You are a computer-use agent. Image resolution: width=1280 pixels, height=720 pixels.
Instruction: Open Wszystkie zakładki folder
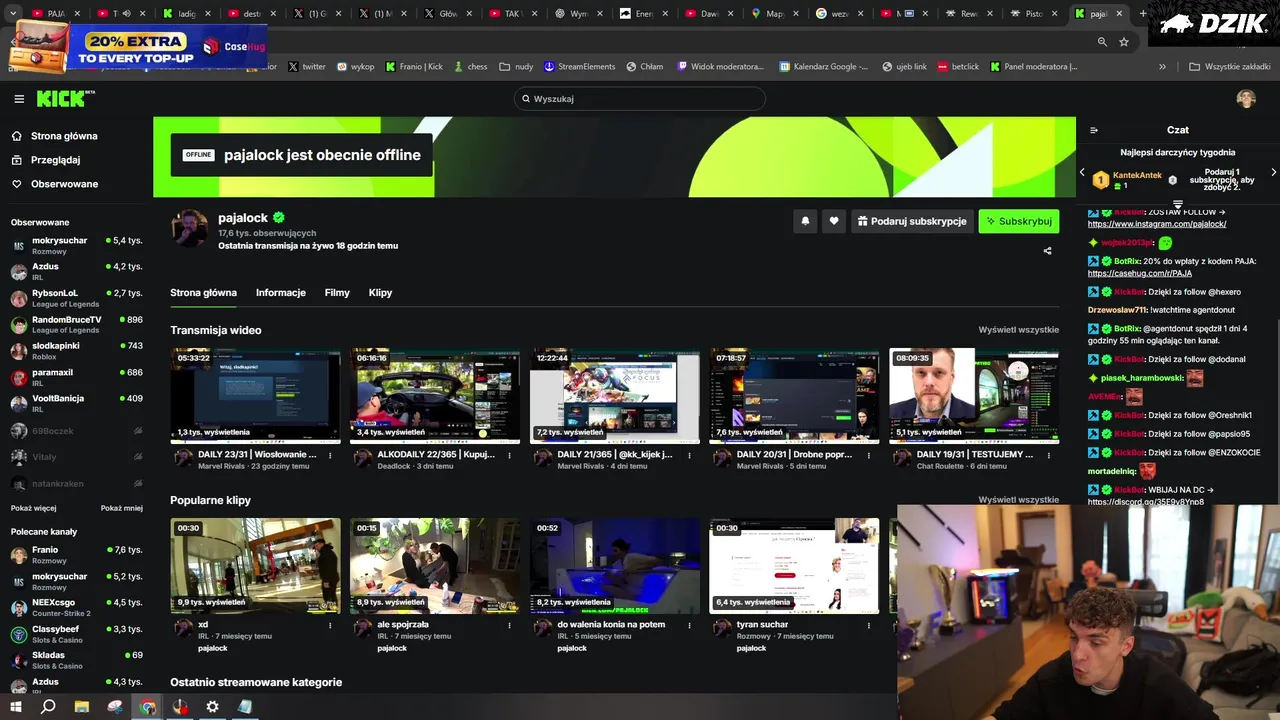tap(1230, 67)
